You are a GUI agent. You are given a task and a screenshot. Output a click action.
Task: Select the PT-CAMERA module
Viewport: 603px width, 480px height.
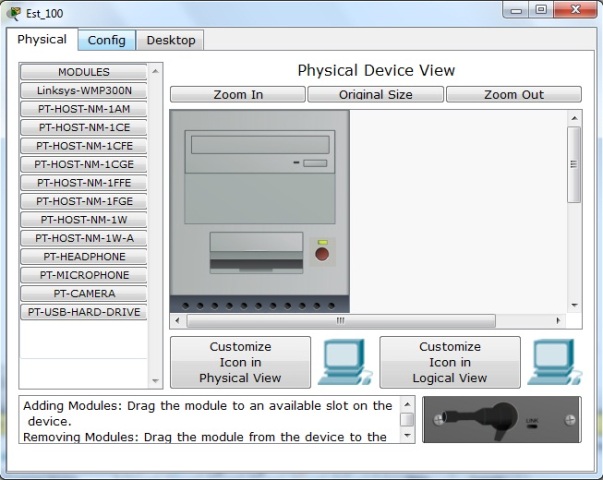(84, 294)
